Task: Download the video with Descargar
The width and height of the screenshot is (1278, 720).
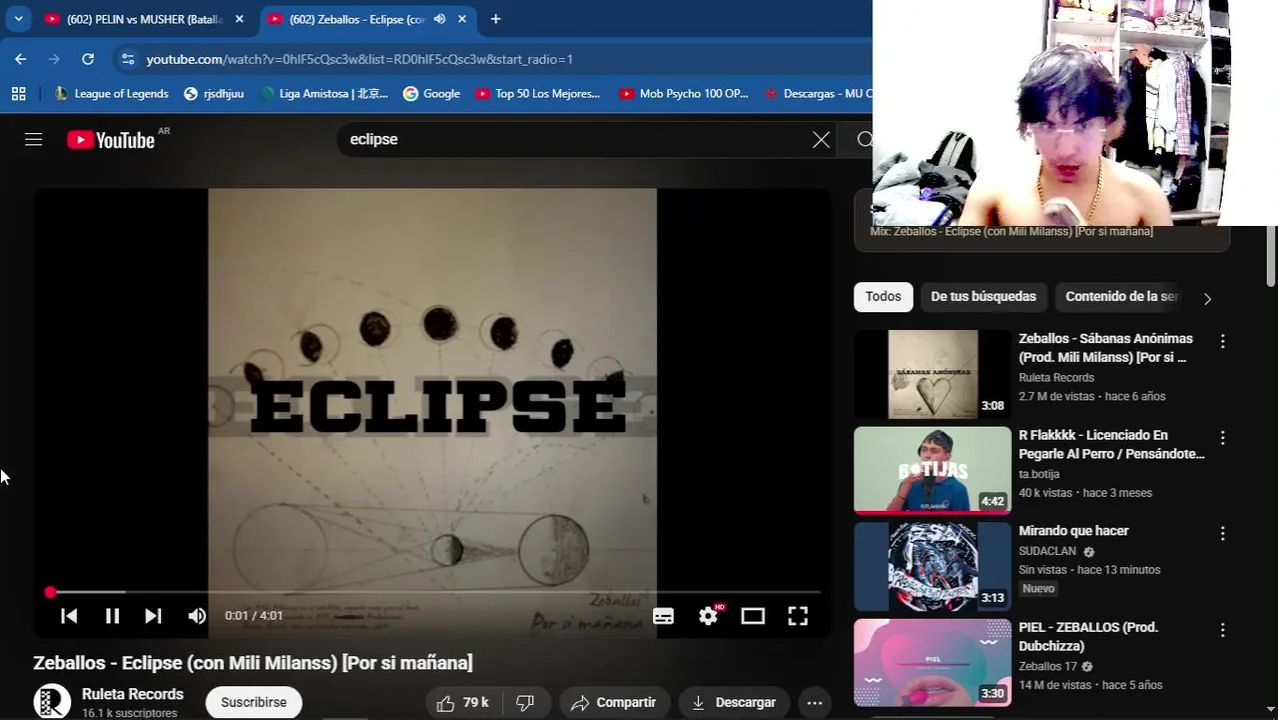Action: 734,703
